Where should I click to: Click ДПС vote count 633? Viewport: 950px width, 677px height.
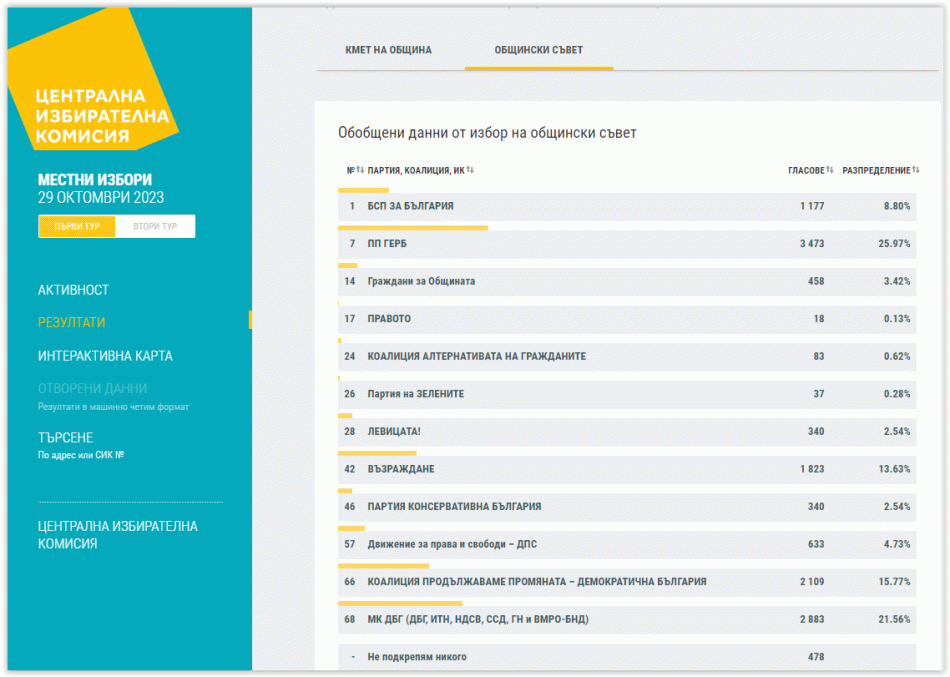click(816, 544)
